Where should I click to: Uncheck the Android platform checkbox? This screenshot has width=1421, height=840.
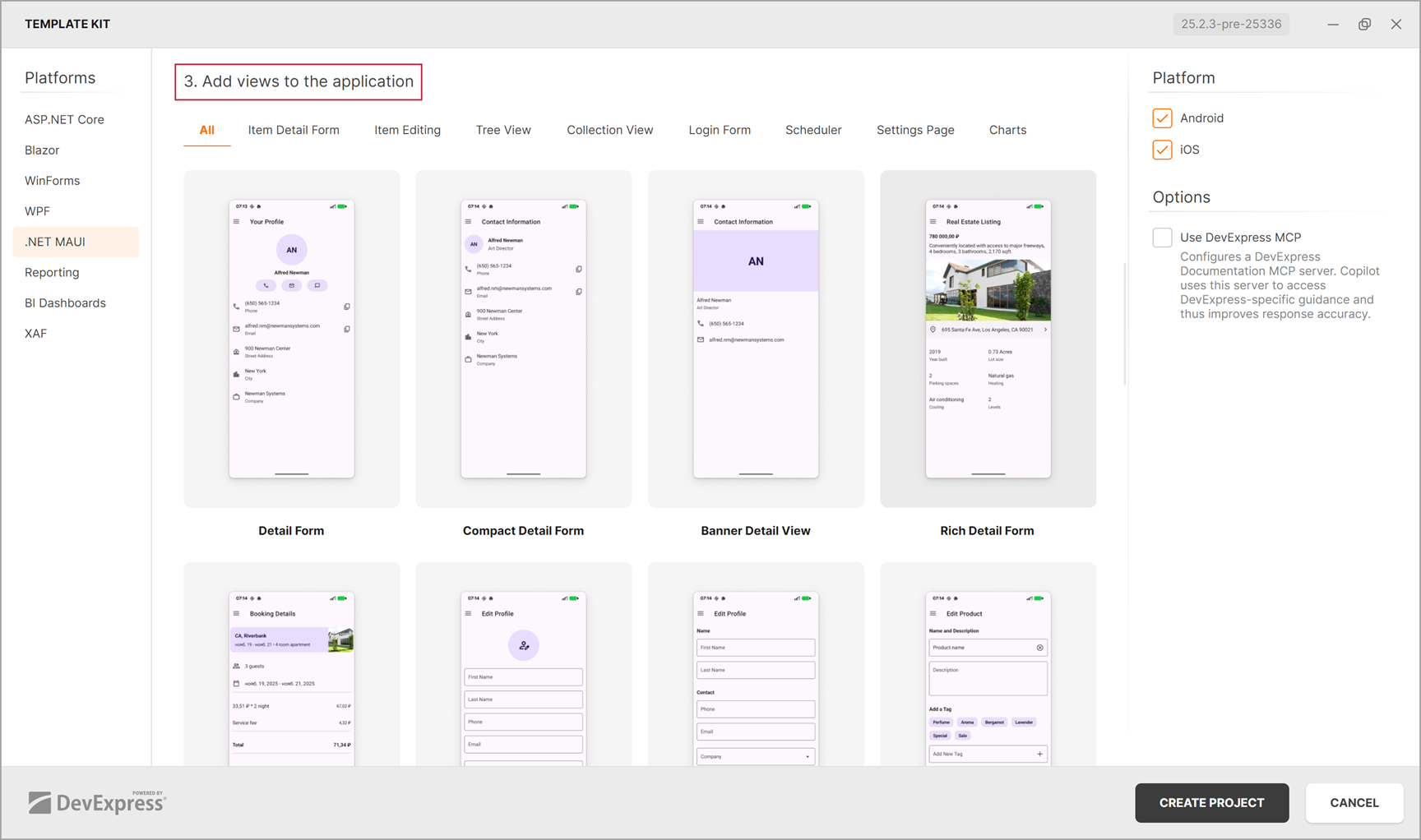coord(1162,118)
